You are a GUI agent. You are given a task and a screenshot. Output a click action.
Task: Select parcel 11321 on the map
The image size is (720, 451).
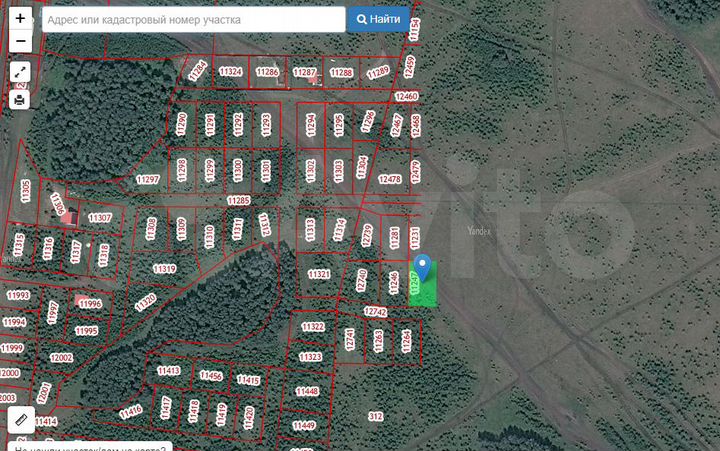(x=319, y=274)
